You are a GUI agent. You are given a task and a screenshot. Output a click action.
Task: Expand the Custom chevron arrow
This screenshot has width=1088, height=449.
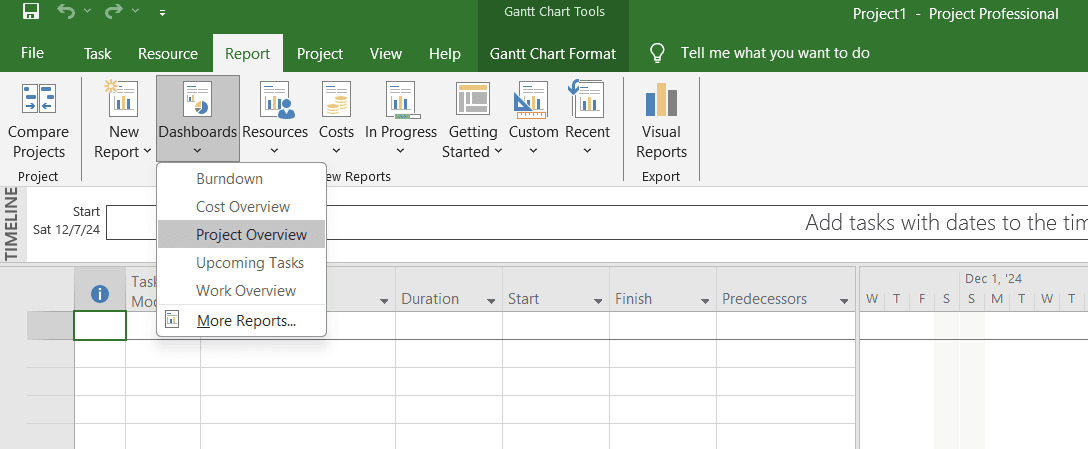534,151
